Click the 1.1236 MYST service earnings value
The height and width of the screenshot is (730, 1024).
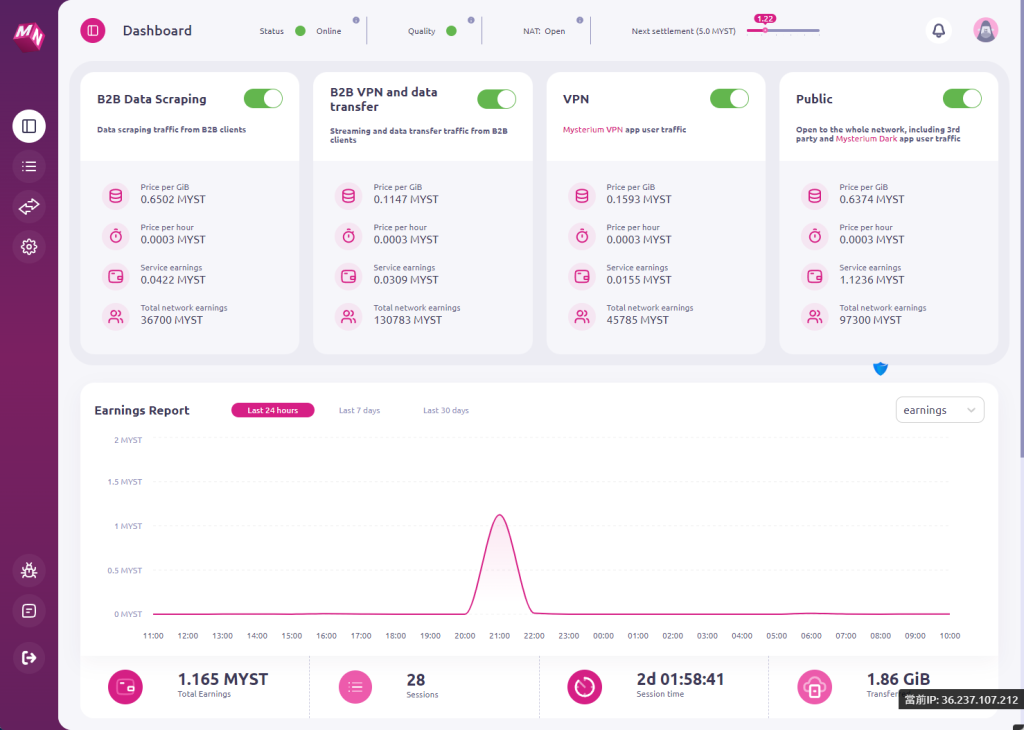pyautogui.click(x=872, y=279)
